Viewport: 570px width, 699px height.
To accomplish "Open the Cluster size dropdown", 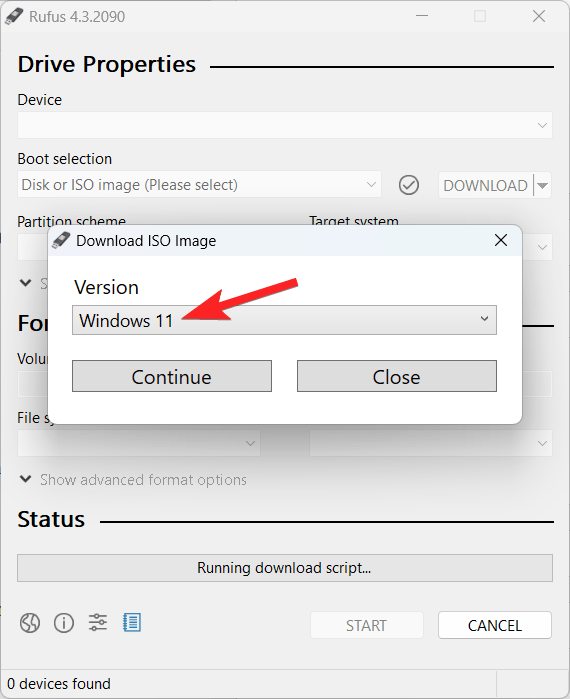I will [x=431, y=443].
